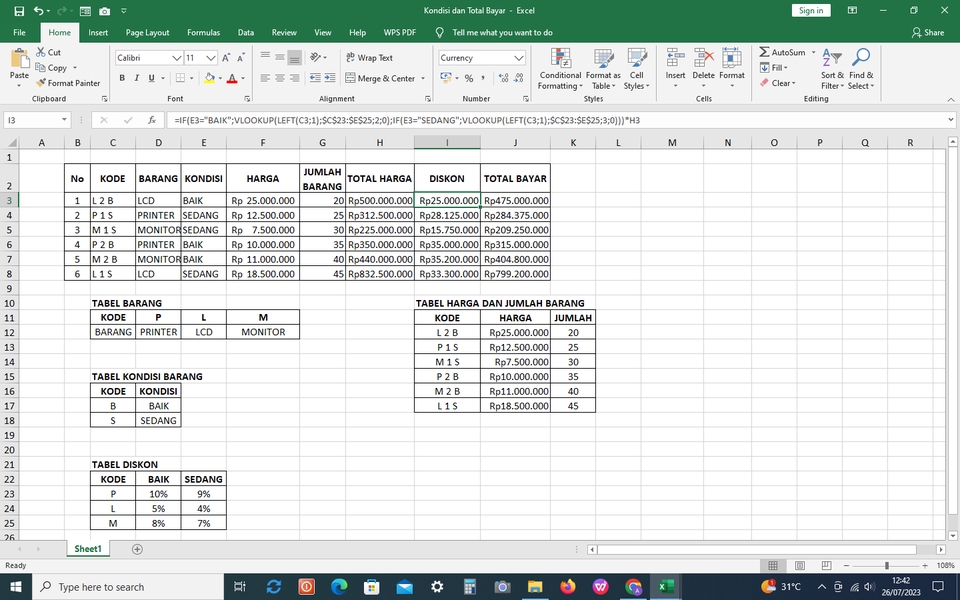Toggle Wrap Text
Screen dimensions: 960x600
tap(369, 58)
